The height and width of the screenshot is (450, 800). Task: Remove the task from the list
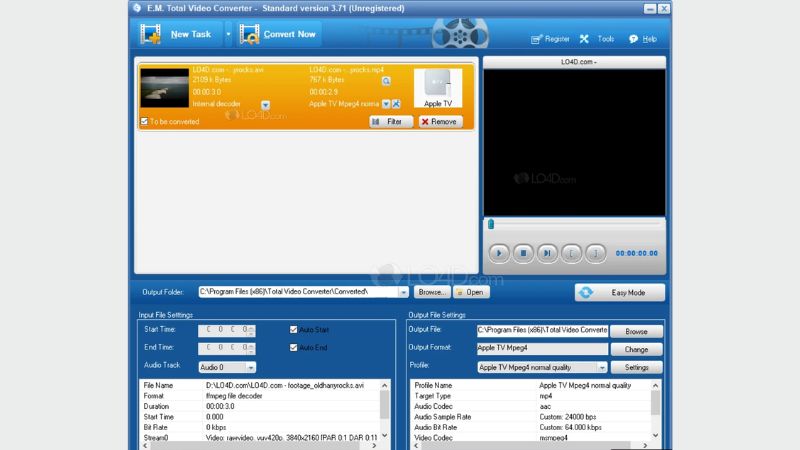pyautogui.click(x=441, y=122)
